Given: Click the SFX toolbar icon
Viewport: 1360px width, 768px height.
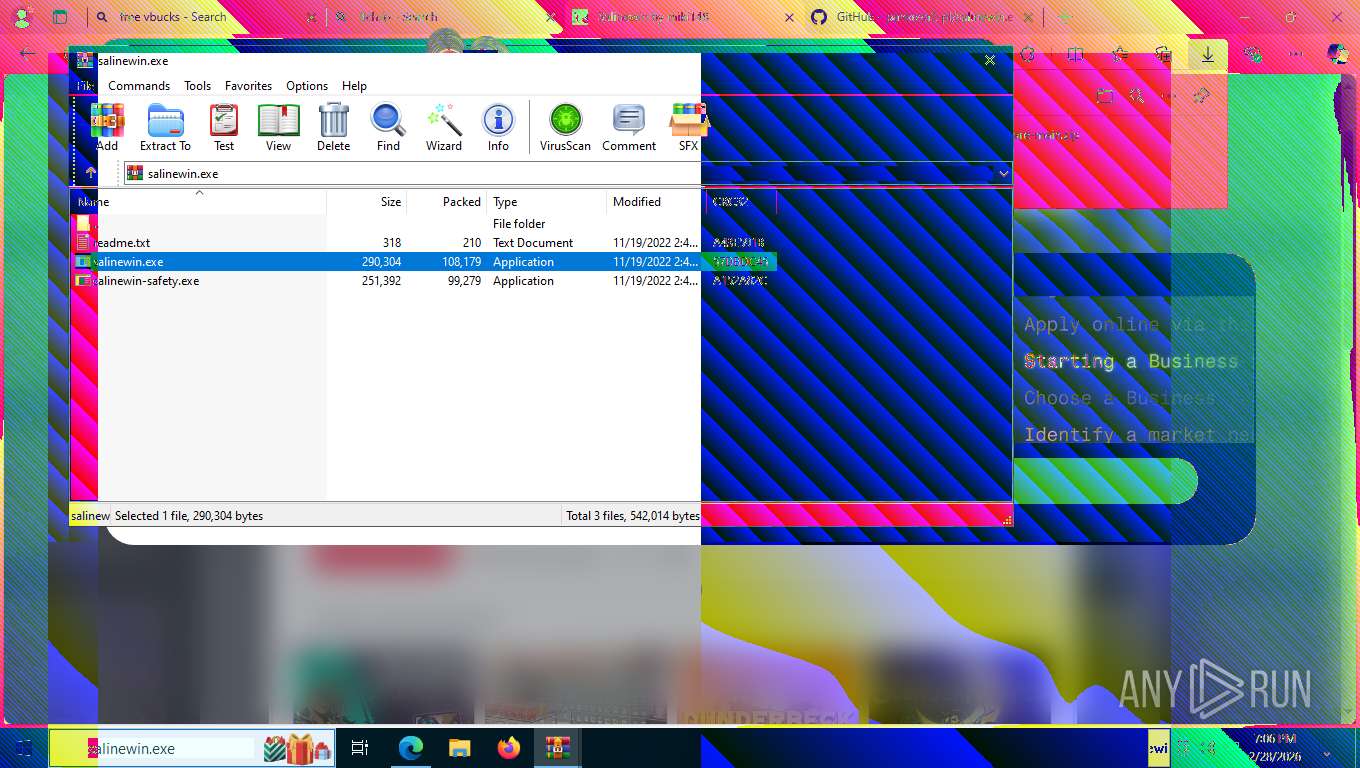Looking at the screenshot, I should click(688, 127).
